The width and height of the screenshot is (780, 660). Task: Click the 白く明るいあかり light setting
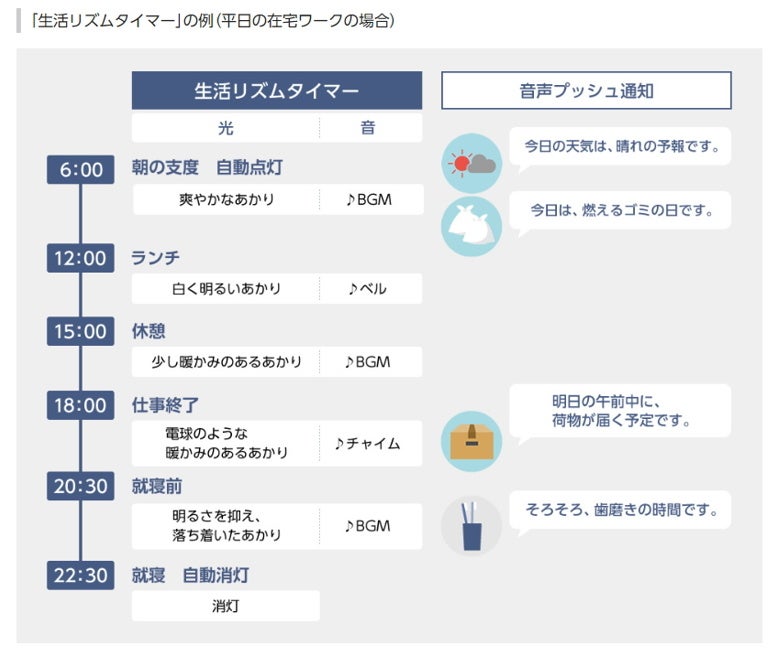(x=226, y=288)
